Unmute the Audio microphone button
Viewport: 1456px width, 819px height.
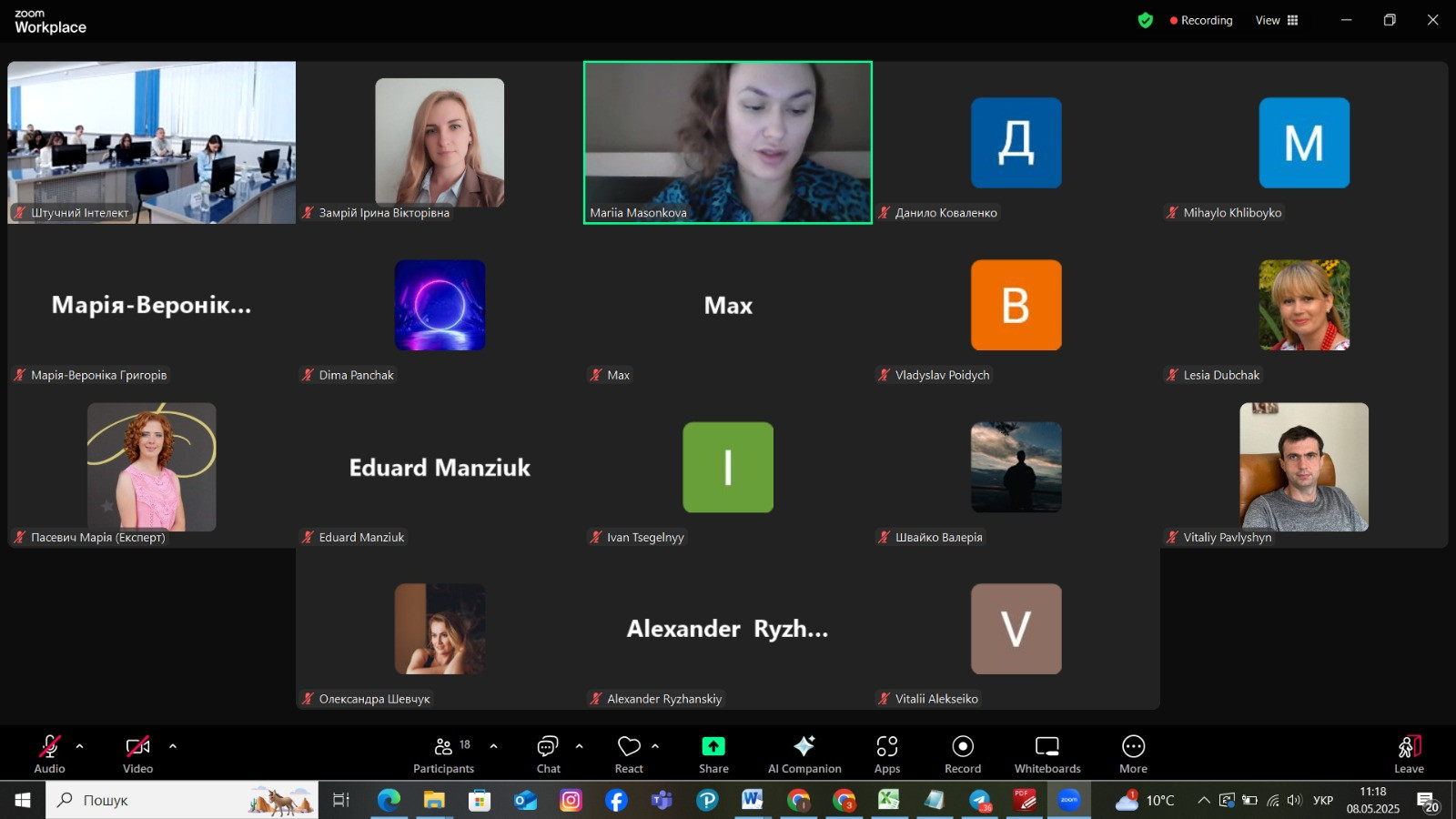[49, 753]
